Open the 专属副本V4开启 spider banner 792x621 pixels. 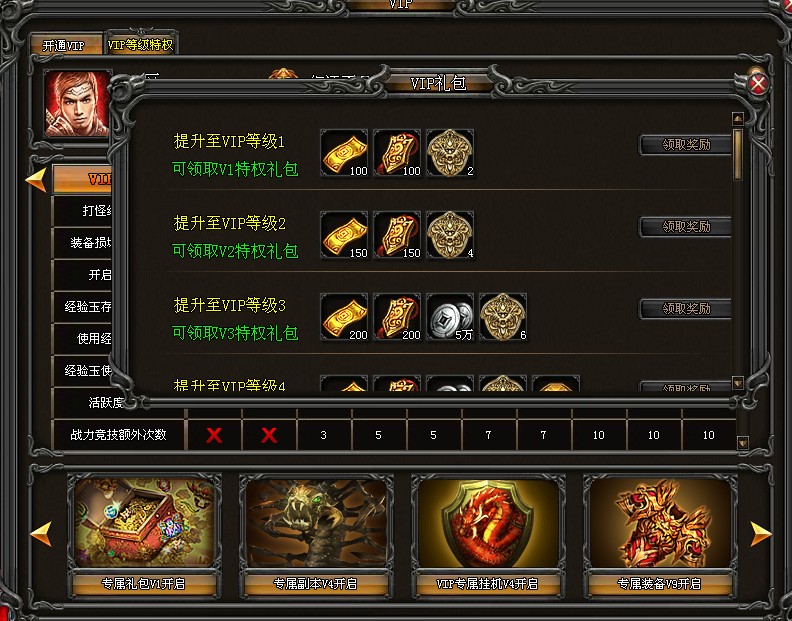[x=316, y=536]
